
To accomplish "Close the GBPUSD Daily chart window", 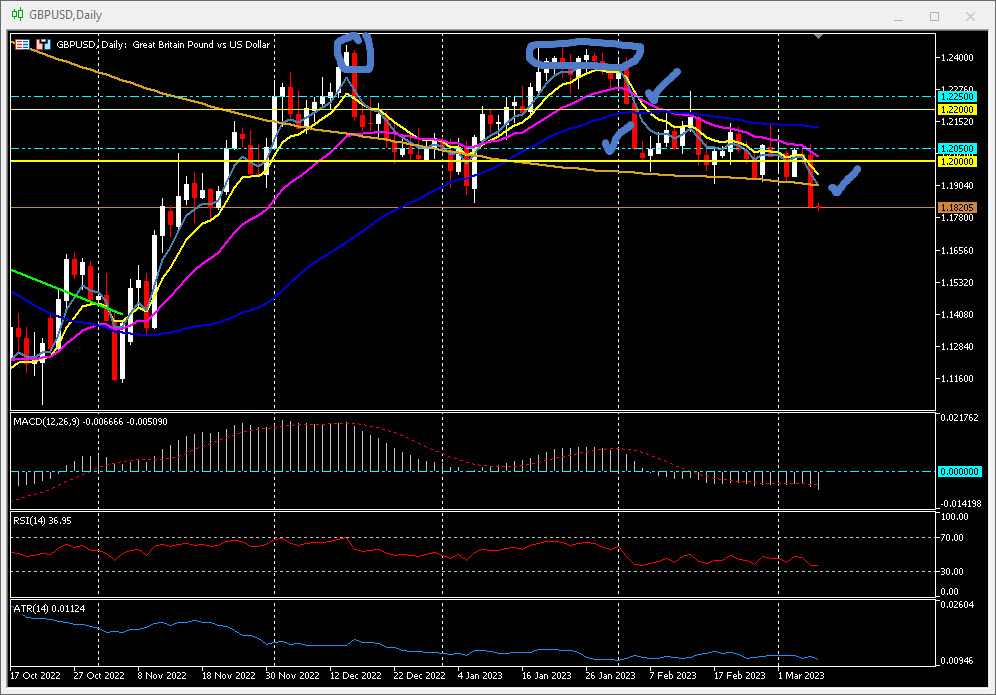I will (973, 16).
